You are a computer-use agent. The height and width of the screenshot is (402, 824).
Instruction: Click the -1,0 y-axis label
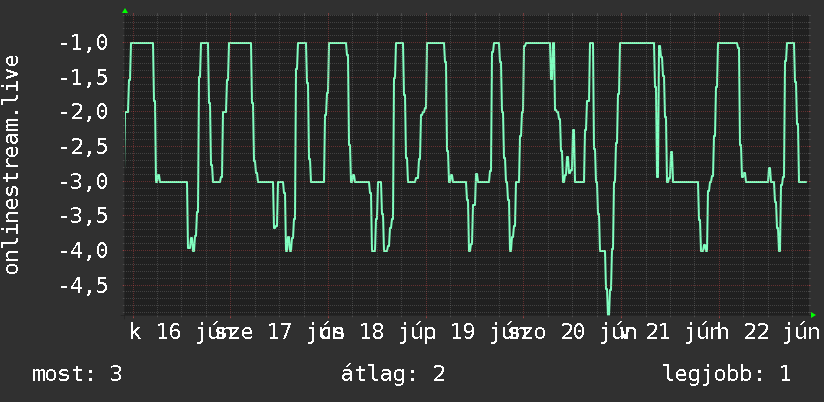(84, 43)
